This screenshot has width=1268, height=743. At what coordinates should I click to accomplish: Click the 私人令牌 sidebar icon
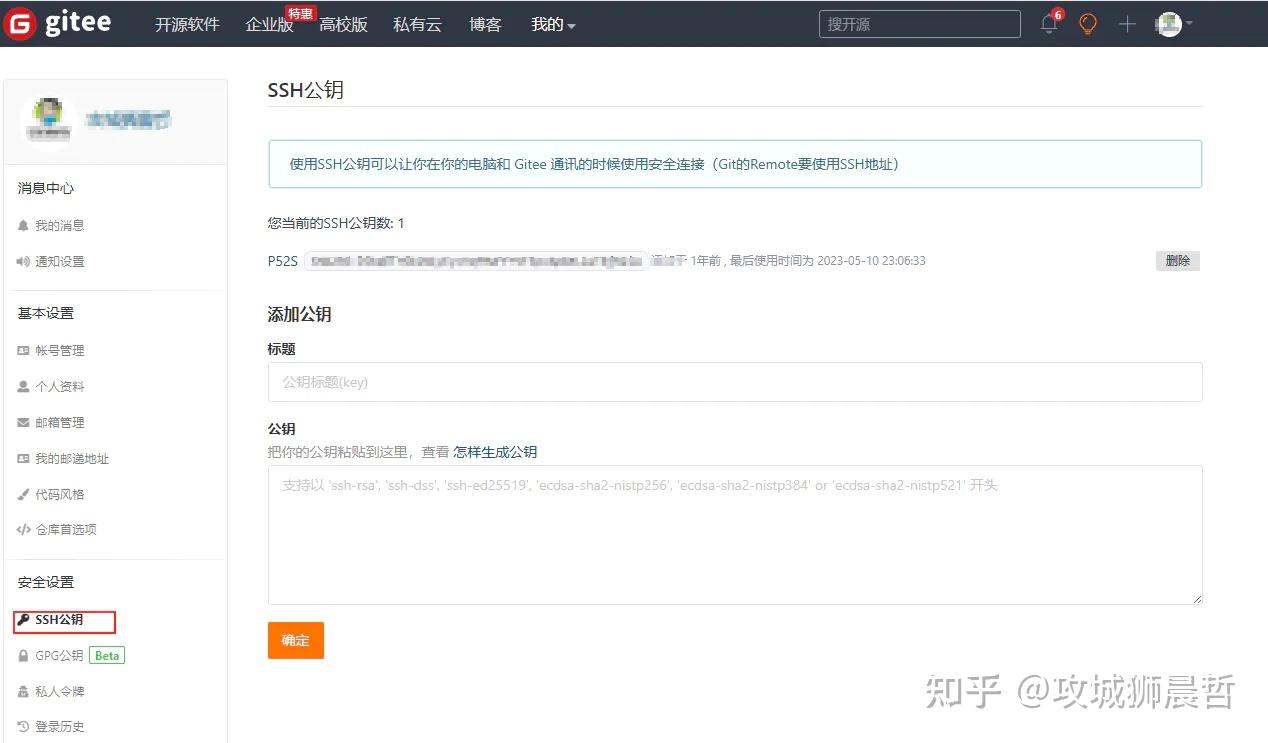(24, 691)
